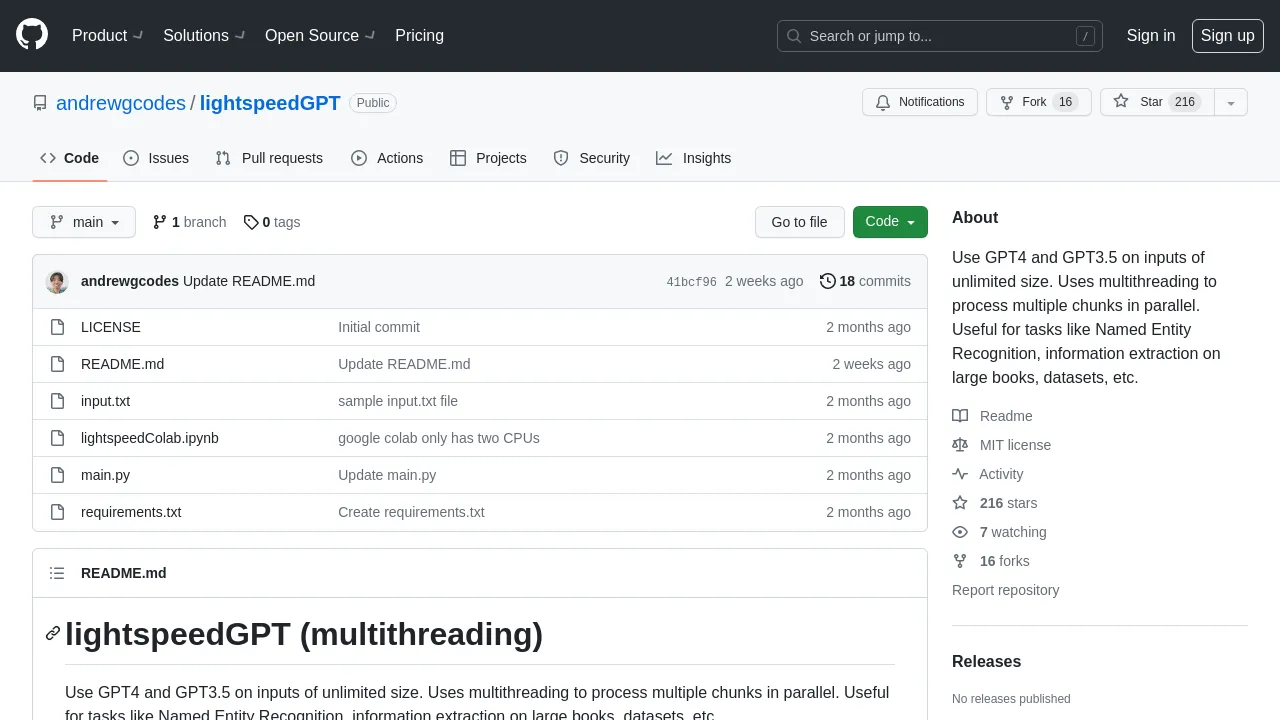
Task: Click the GitHub logo icon
Action: pos(32,35)
